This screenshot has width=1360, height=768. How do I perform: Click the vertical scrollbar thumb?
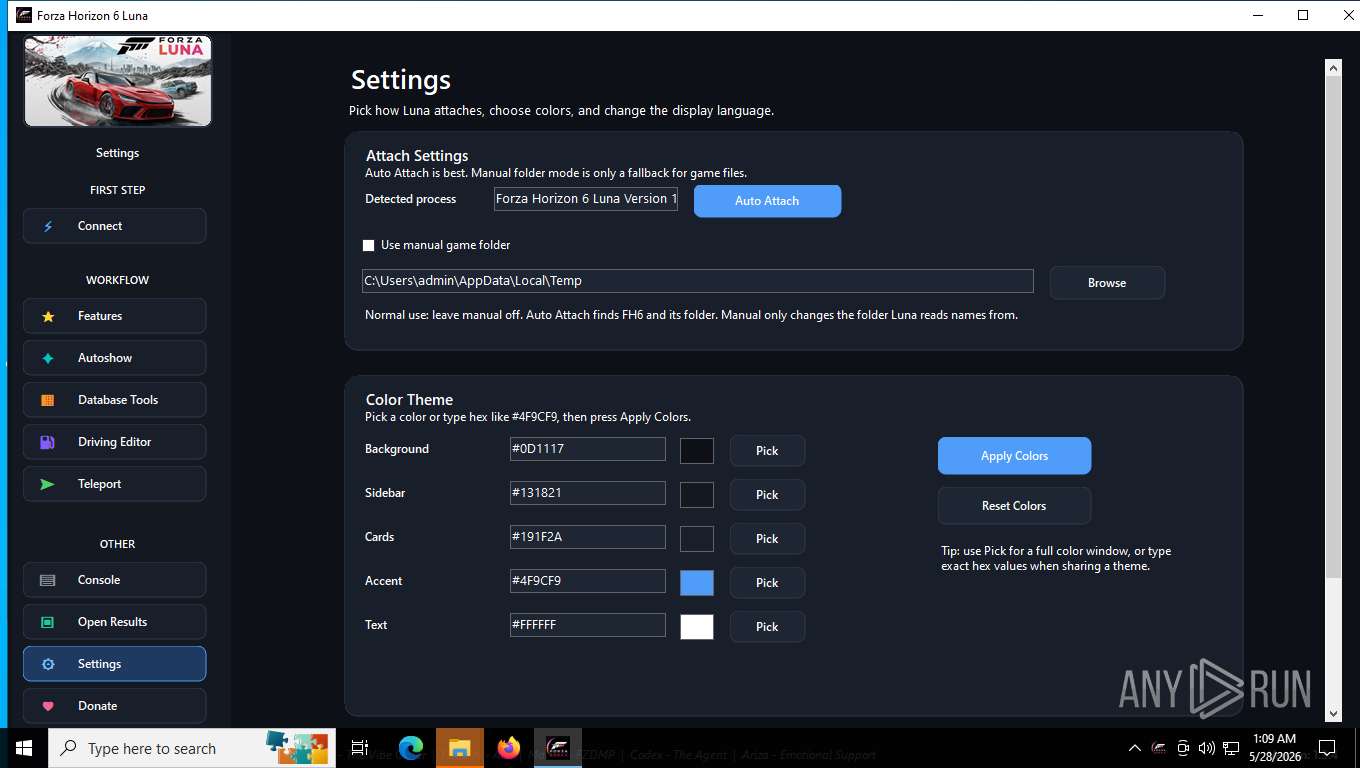pos(1333,325)
